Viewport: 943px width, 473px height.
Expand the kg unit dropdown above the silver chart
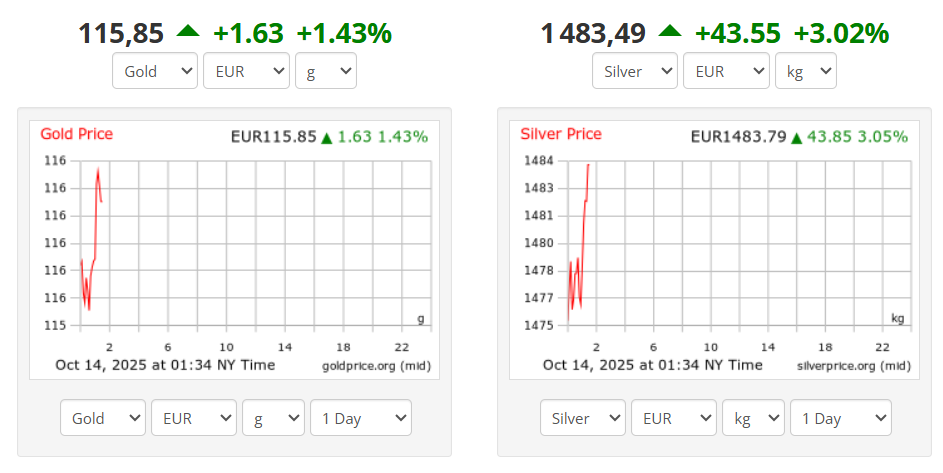click(x=806, y=71)
